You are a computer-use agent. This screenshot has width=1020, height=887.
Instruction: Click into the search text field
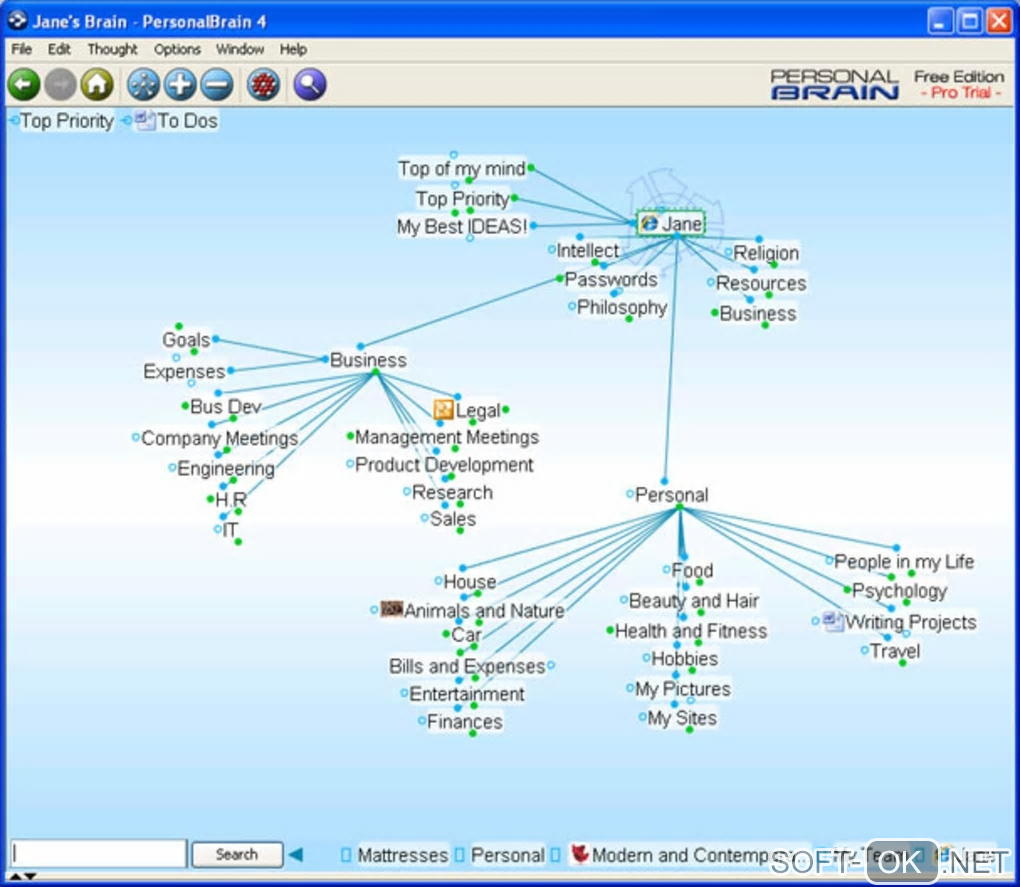point(99,854)
